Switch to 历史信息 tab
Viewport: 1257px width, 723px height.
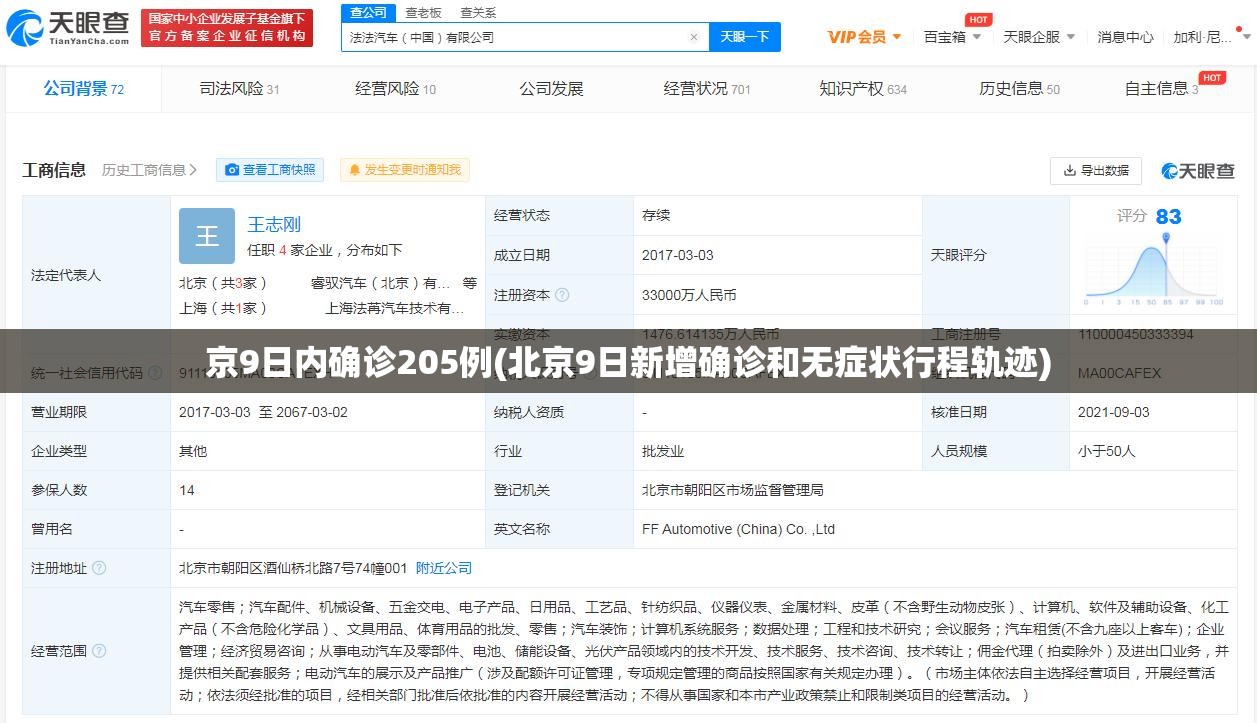[x=1019, y=89]
